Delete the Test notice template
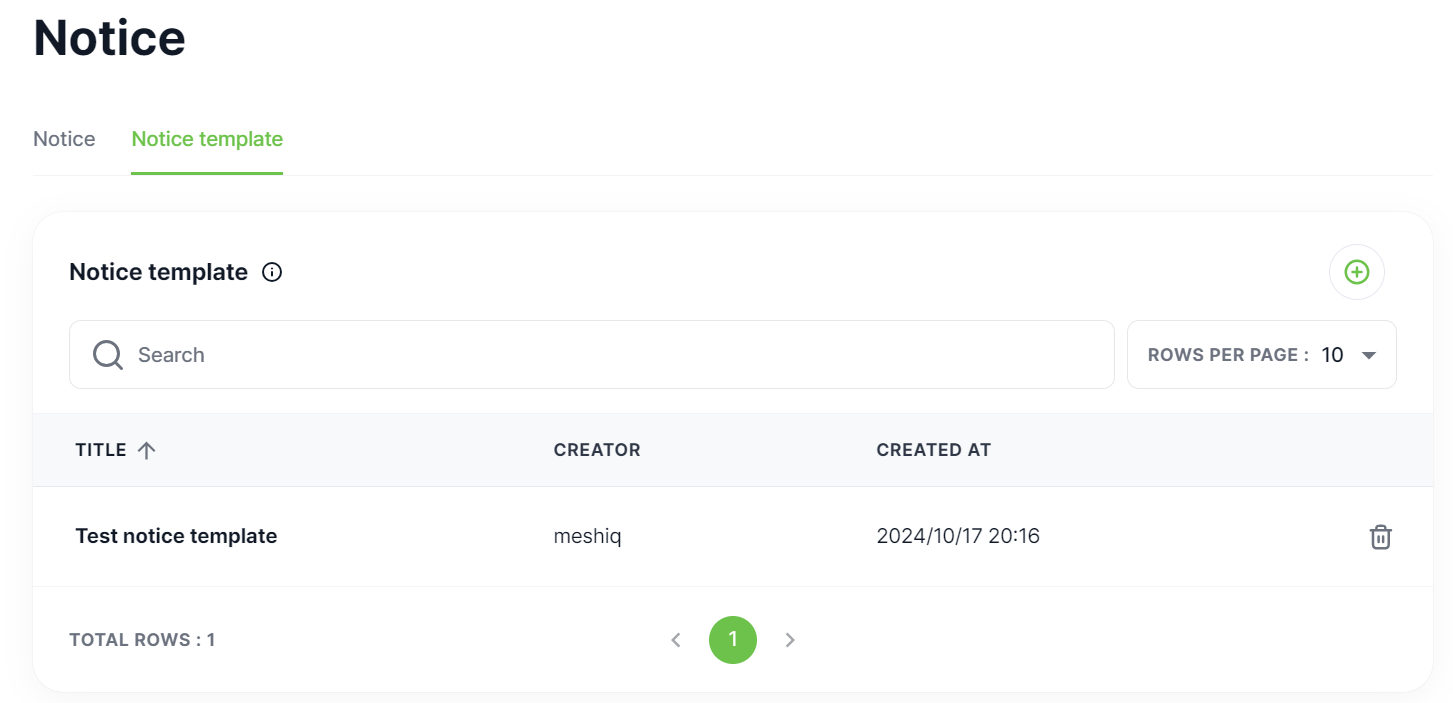1453x703 pixels. 1380,537
